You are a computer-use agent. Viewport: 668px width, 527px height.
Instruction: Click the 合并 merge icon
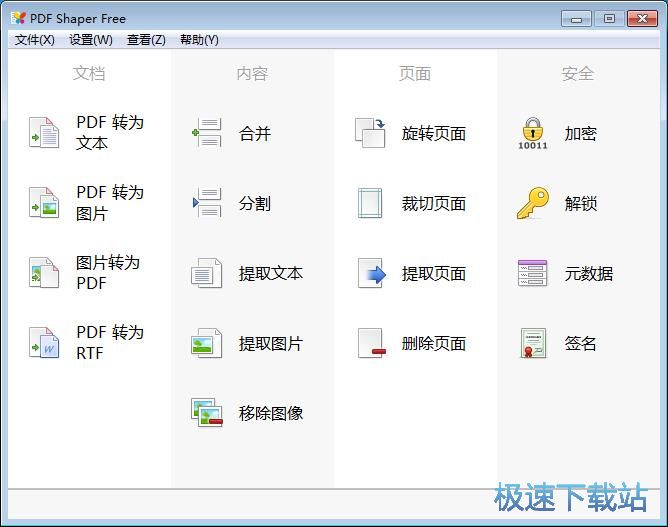(x=207, y=132)
